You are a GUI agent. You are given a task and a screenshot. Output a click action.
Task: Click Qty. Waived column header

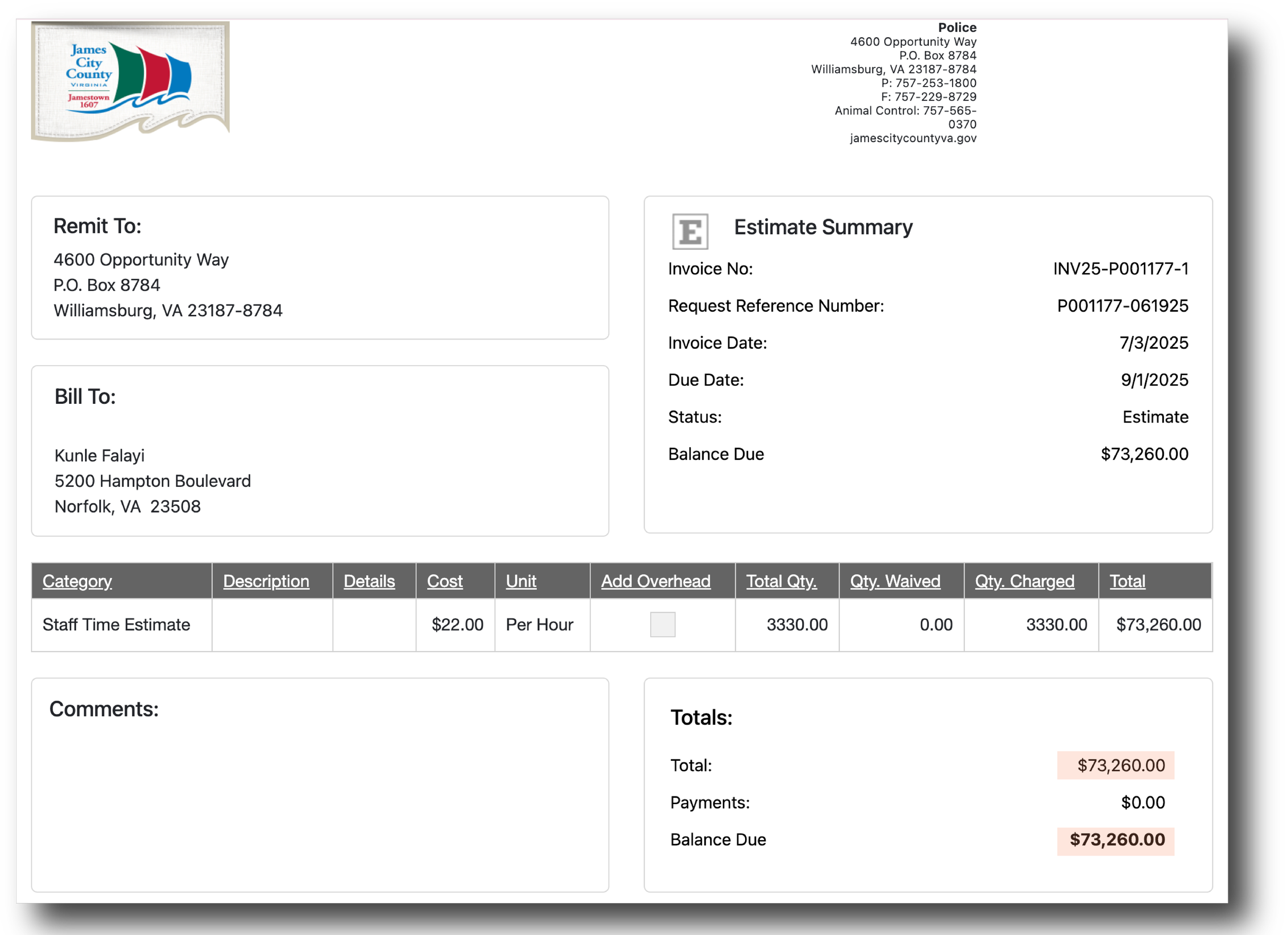pyautogui.click(x=895, y=581)
